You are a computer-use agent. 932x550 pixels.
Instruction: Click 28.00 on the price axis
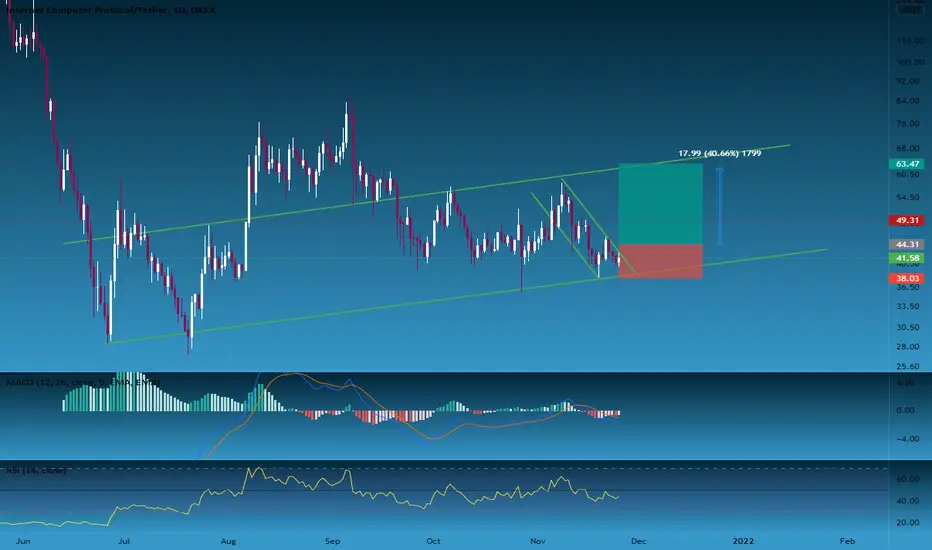(910, 346)
